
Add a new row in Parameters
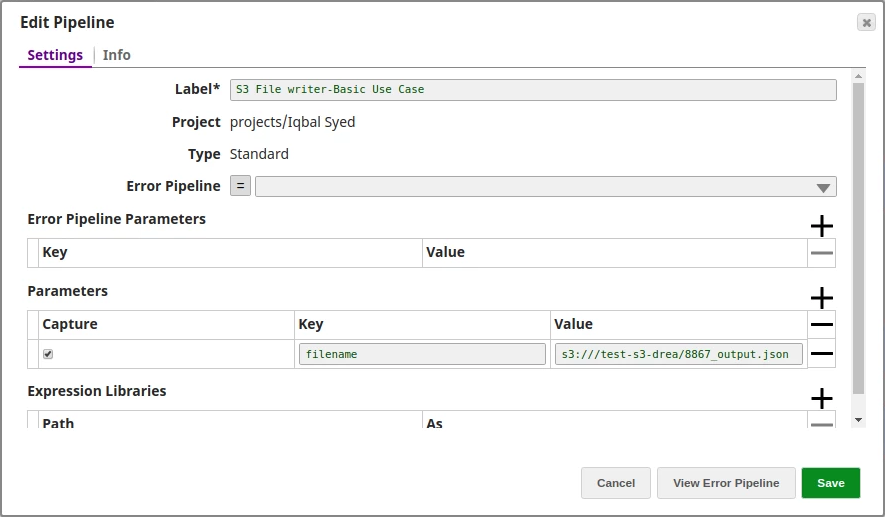pyautogui.click(x=821, y=298)
